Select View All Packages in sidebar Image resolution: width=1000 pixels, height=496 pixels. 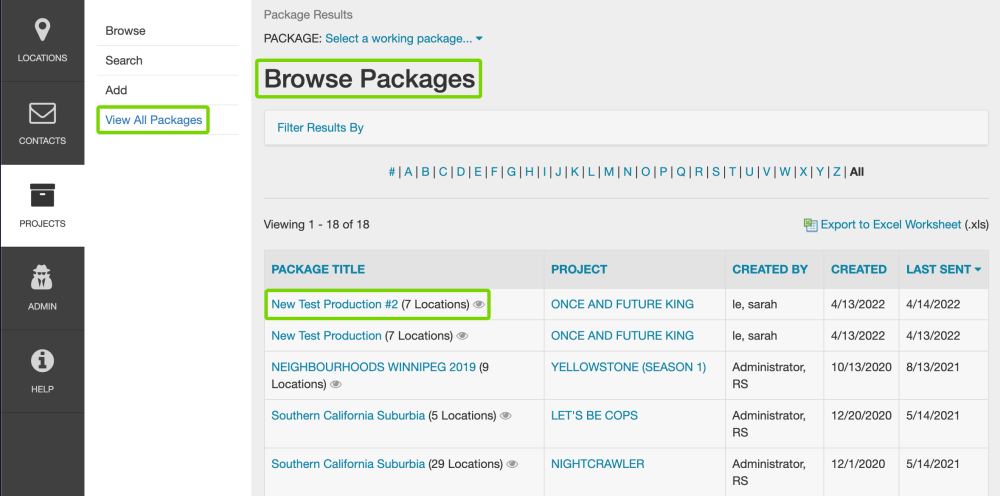(153, 120)
